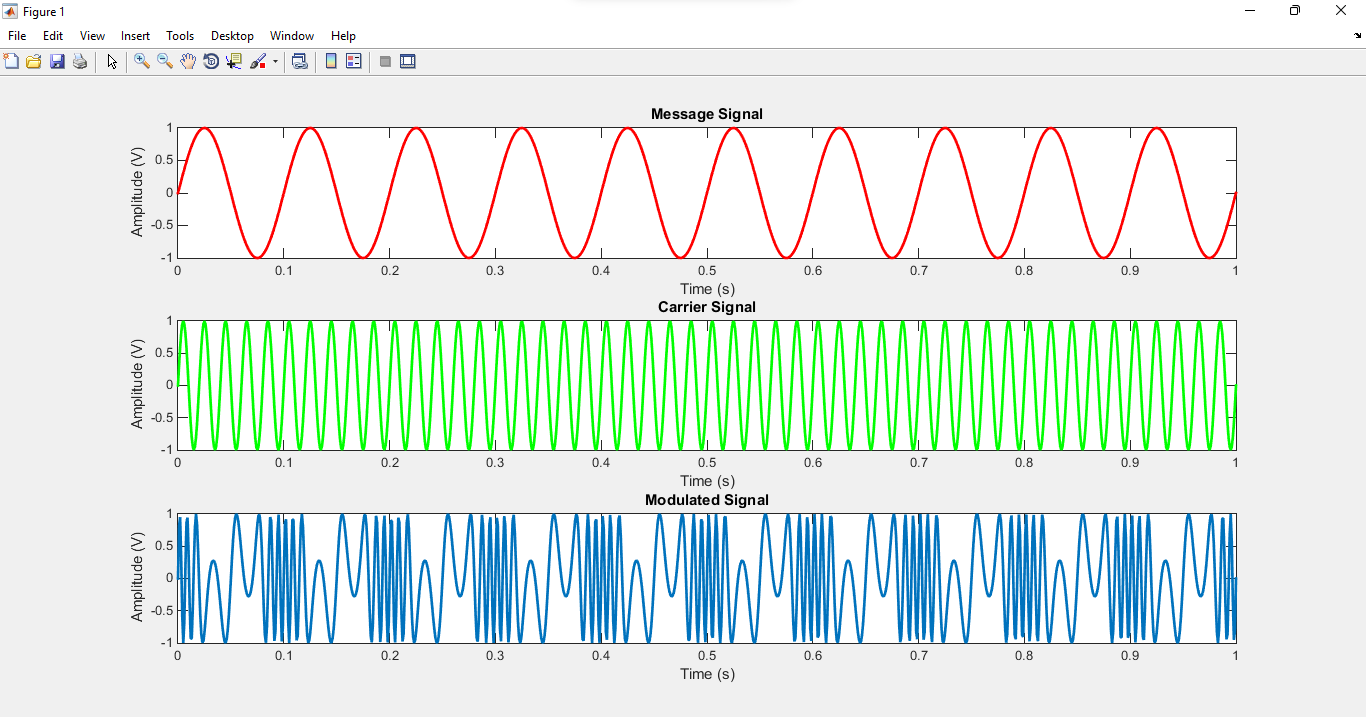The image size is (1366, 717).
Task: Toggle the Edit Plot arrow pointer
Action: click(112, 62)
